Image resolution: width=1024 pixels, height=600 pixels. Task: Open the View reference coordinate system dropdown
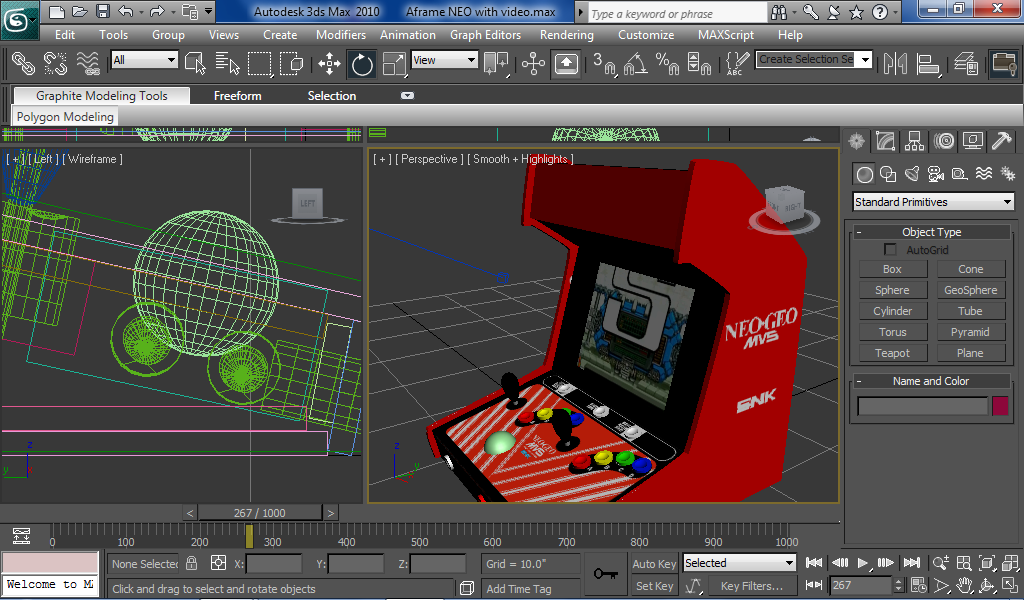(x=445, y=60)
